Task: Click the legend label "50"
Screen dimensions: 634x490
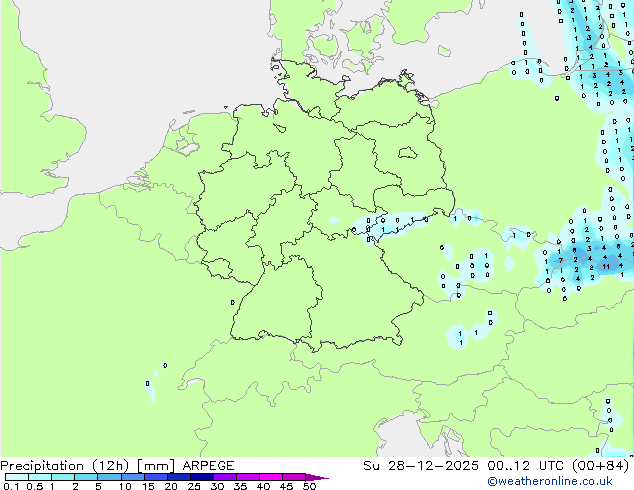Action: [309, 486]
